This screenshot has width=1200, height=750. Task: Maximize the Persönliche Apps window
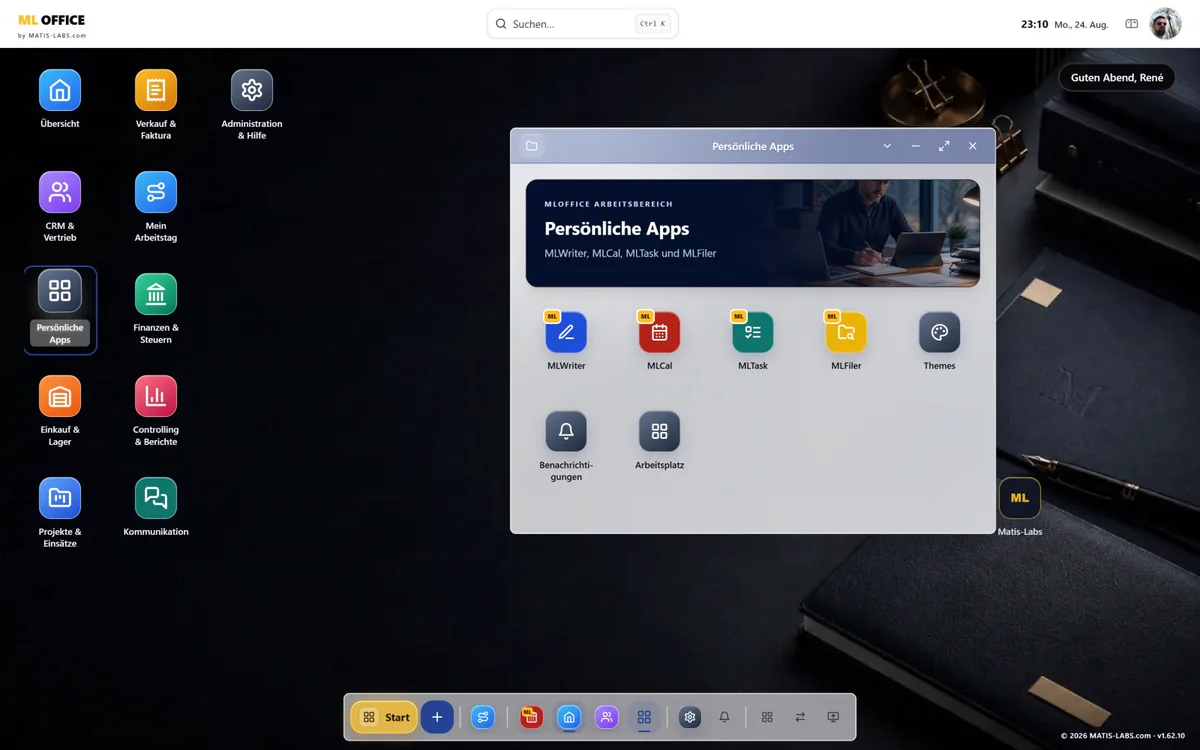(944, 146)
